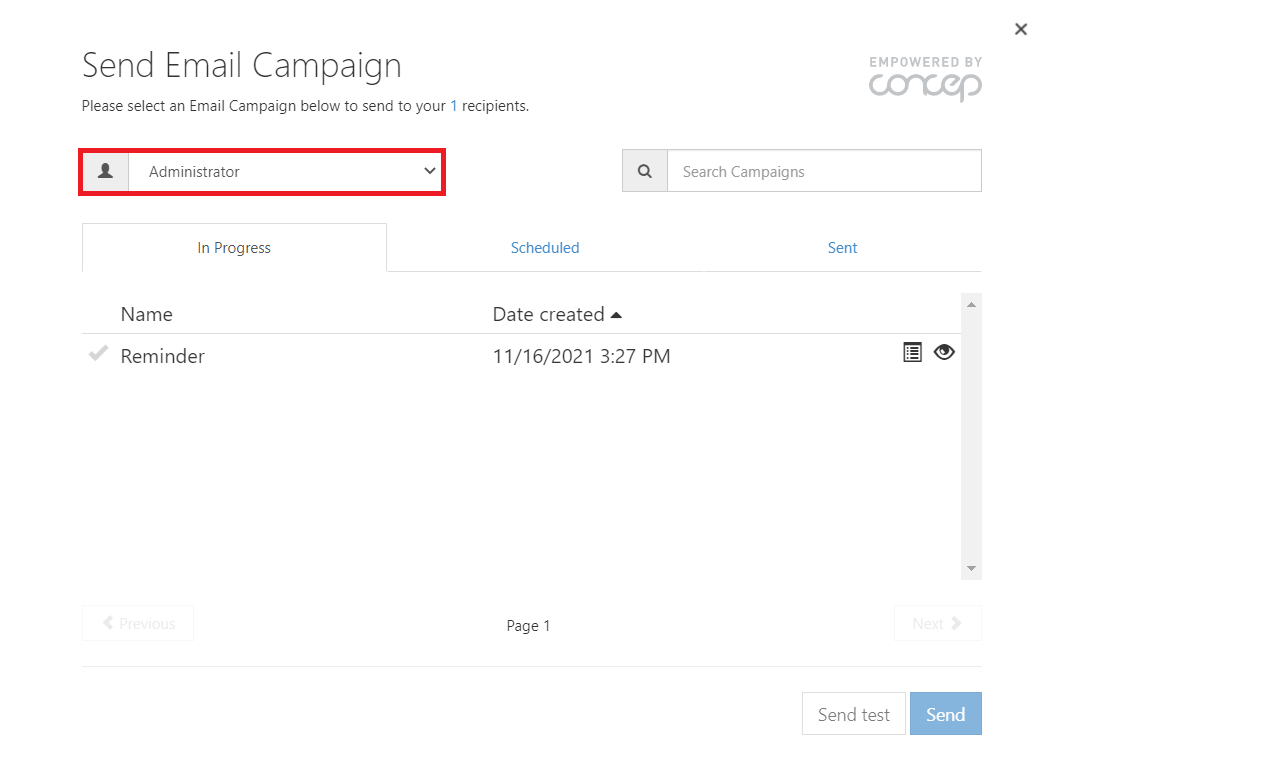Click the campaign list scroll up arrow

(971, 303)
